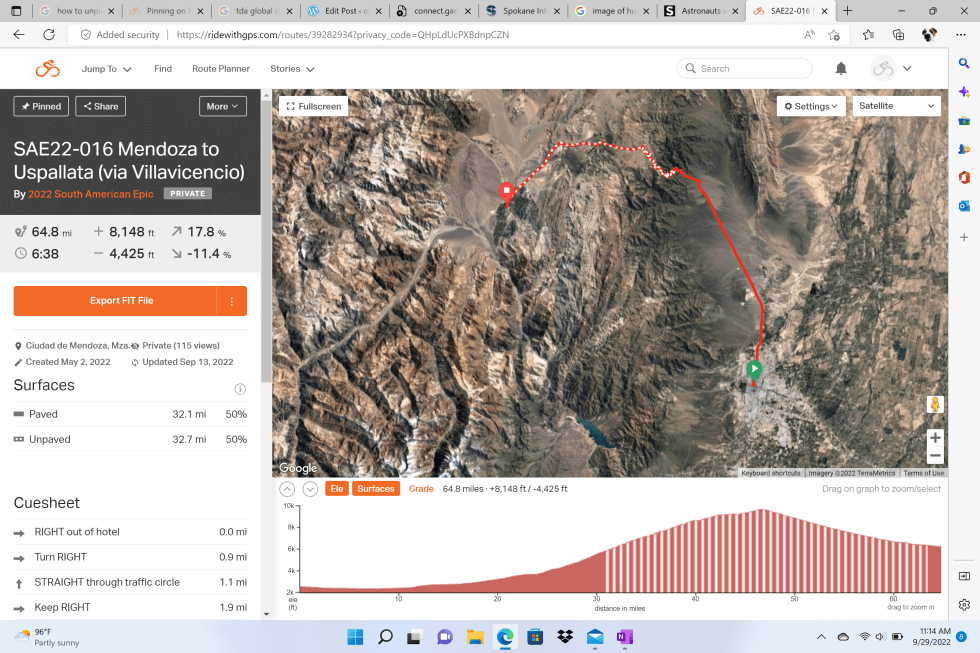
Task: Open the Satellite map type dropdown
Action: tap(897, 106)
